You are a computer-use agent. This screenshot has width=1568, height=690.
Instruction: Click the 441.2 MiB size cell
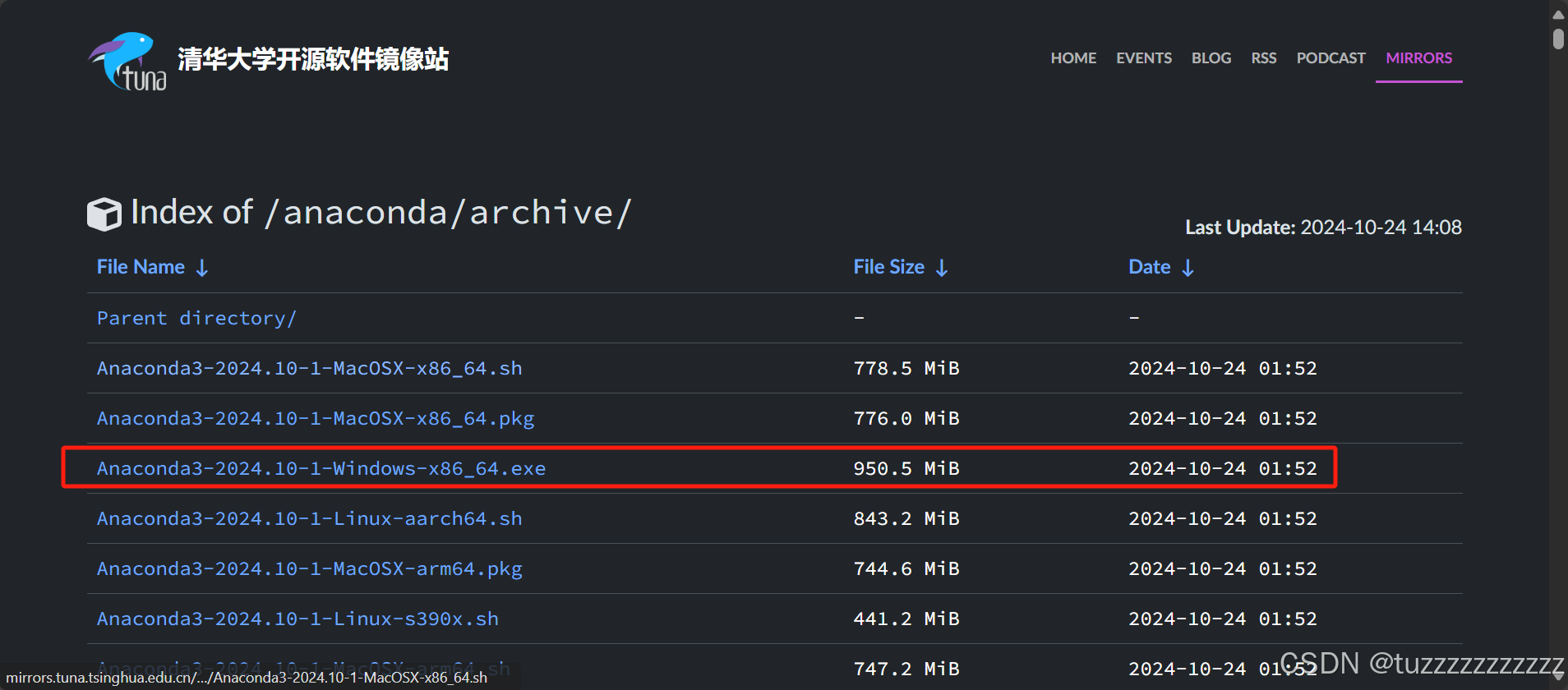906,619
